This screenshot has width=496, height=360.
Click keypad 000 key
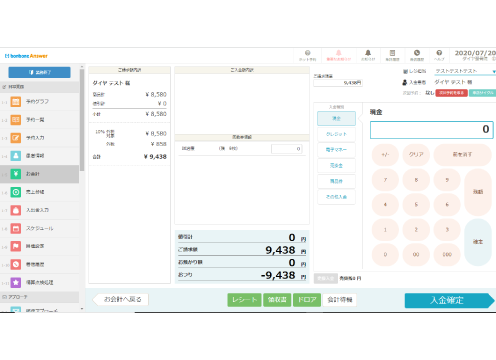point(447,255)
